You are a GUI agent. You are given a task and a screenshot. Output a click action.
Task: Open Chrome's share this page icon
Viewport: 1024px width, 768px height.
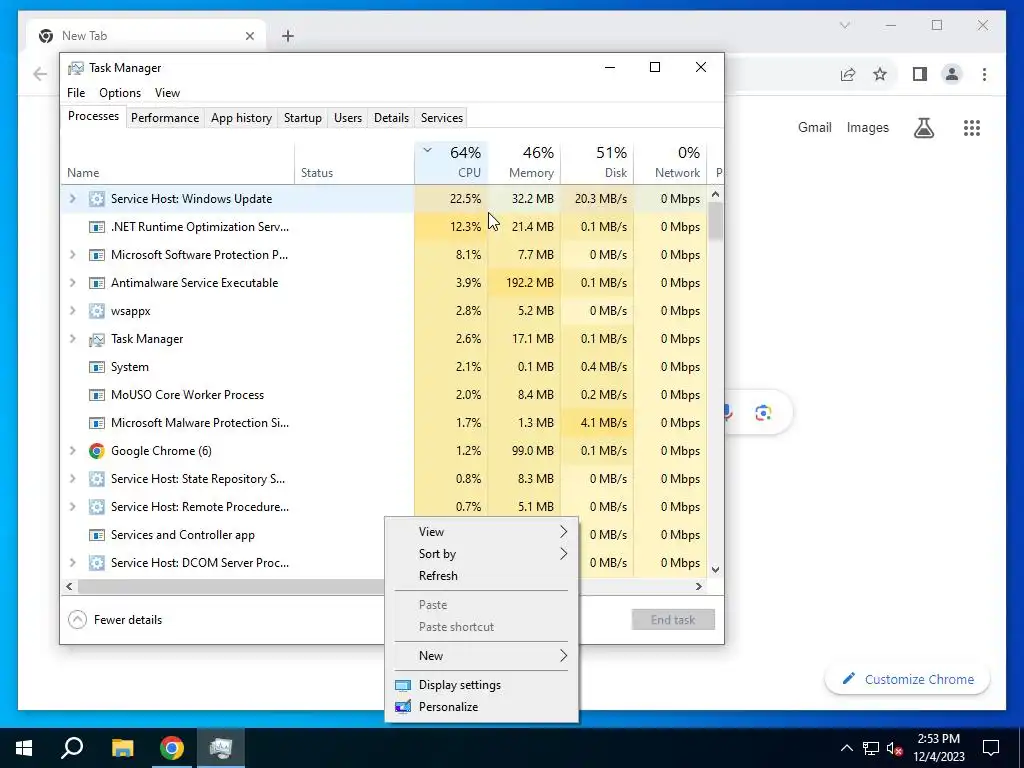tap(848, 74)
